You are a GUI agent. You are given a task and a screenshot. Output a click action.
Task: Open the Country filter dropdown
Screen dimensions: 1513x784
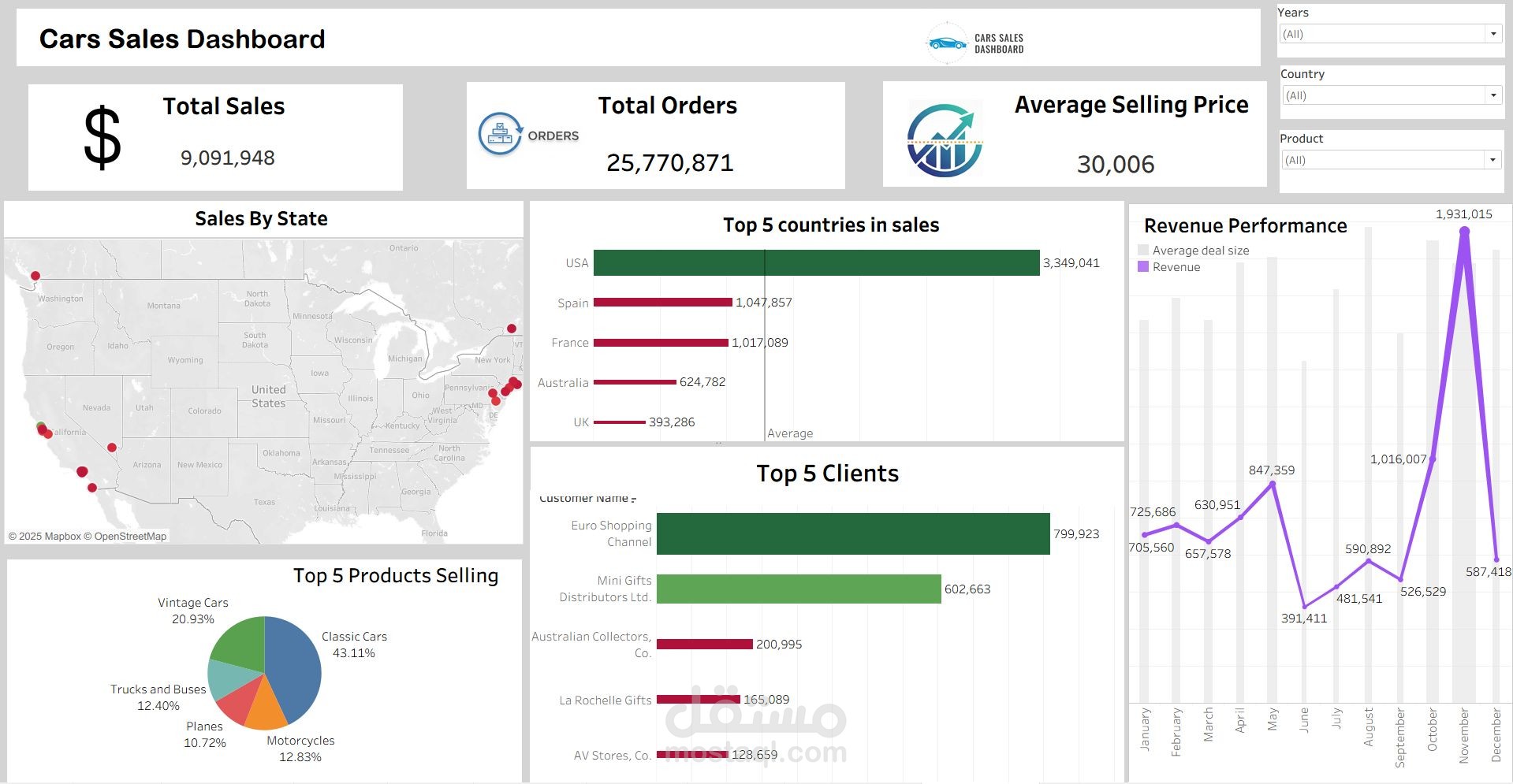[1493, 95]
